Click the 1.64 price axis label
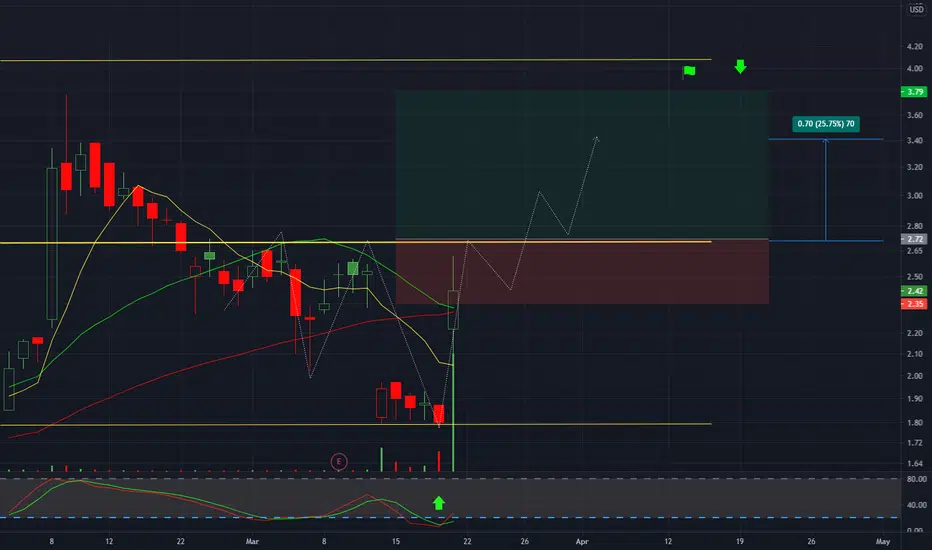The height and width of the screenshot is (550, 932). click(x=915, y=463)
